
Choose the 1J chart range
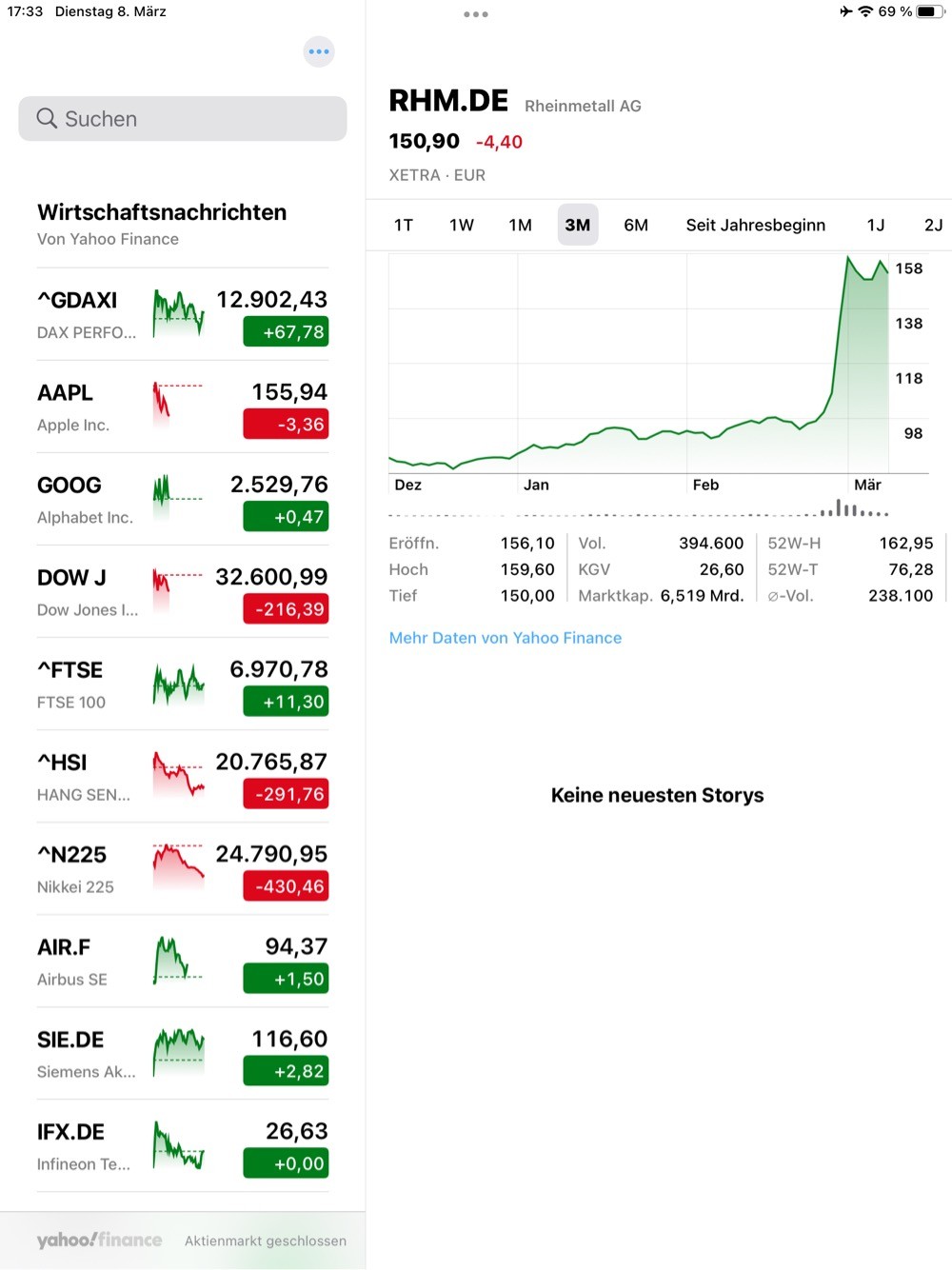(876, 225)
